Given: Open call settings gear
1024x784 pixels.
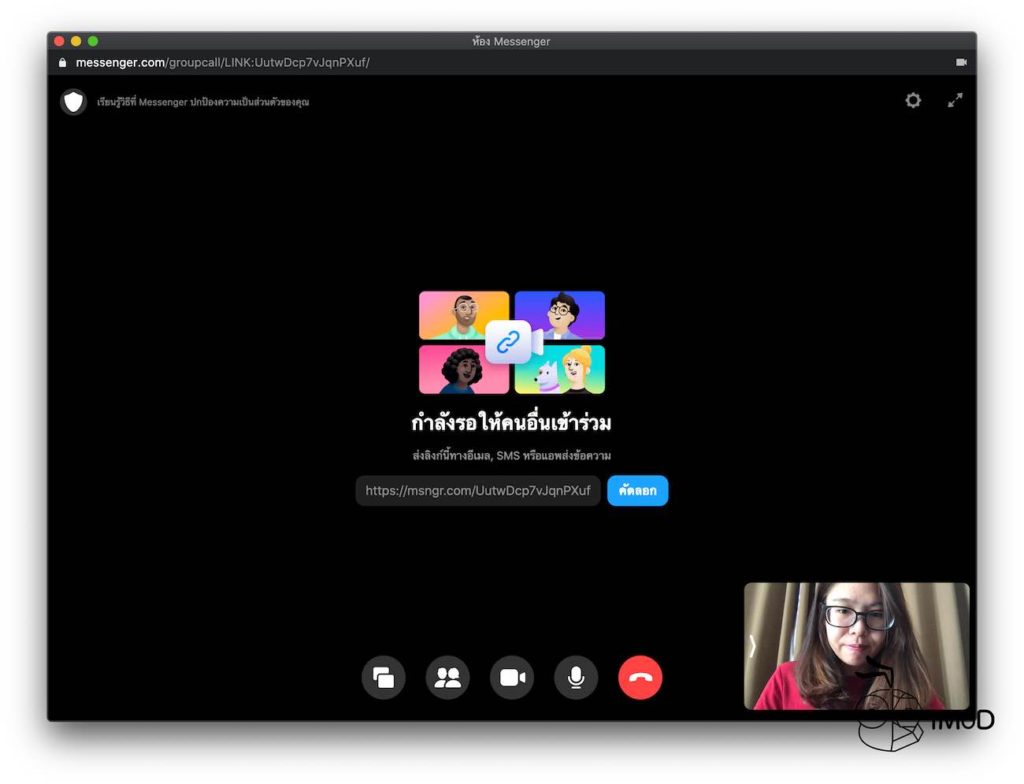Looking at the screenshot, I should [x=913, y=100].
